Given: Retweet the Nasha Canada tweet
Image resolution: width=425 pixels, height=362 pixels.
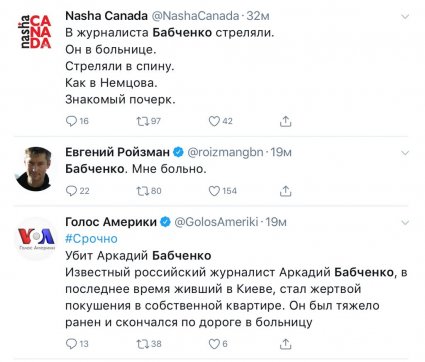Looking at the screenshot, I should pyautogui.click(x=143, y=121).
